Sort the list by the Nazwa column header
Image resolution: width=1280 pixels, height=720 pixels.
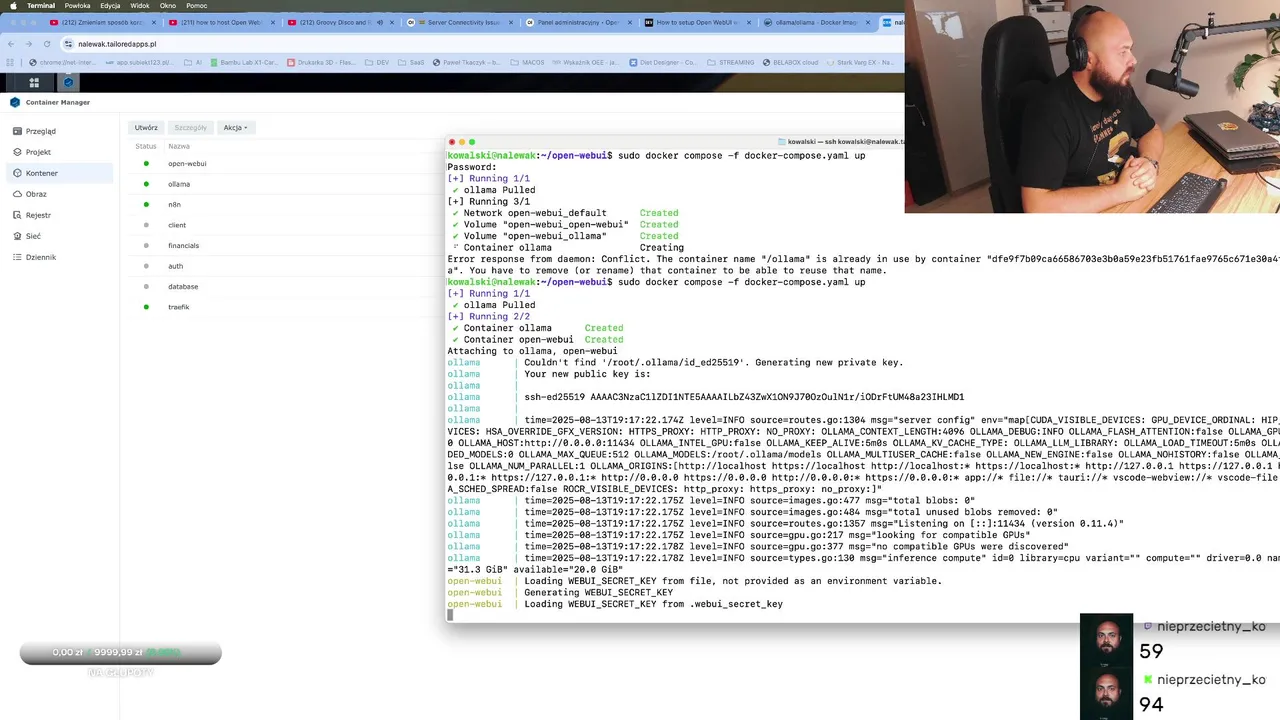(179, 146)
